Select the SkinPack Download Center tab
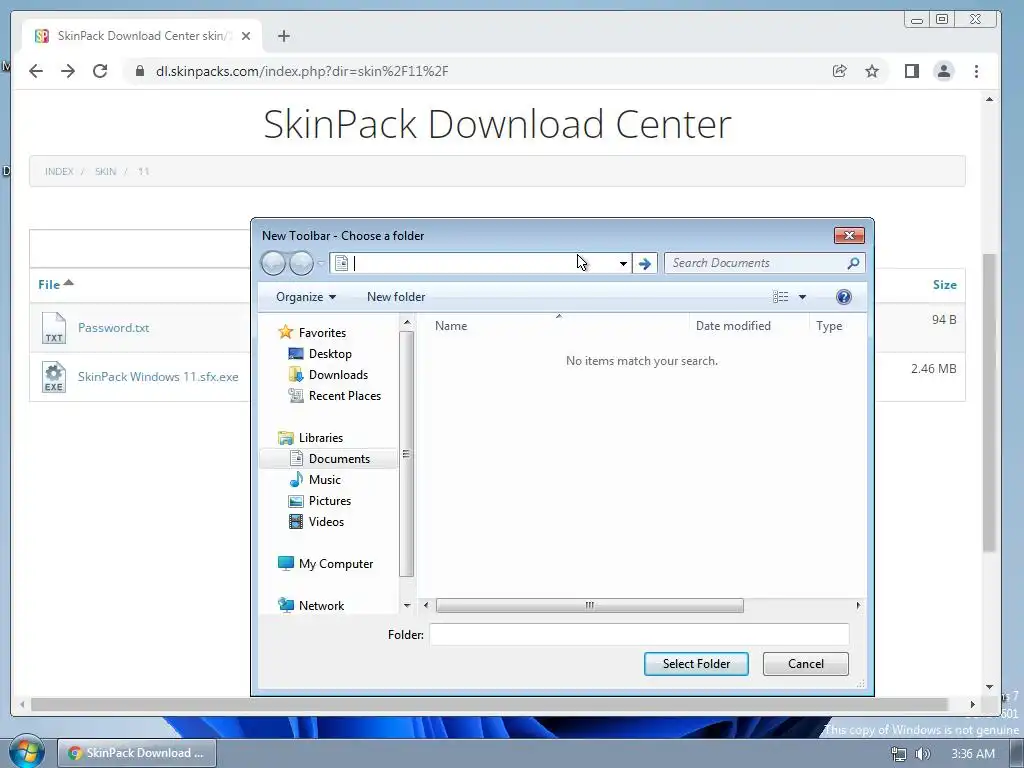Screen dimensions: 1024x768 (x=142, y=36)
